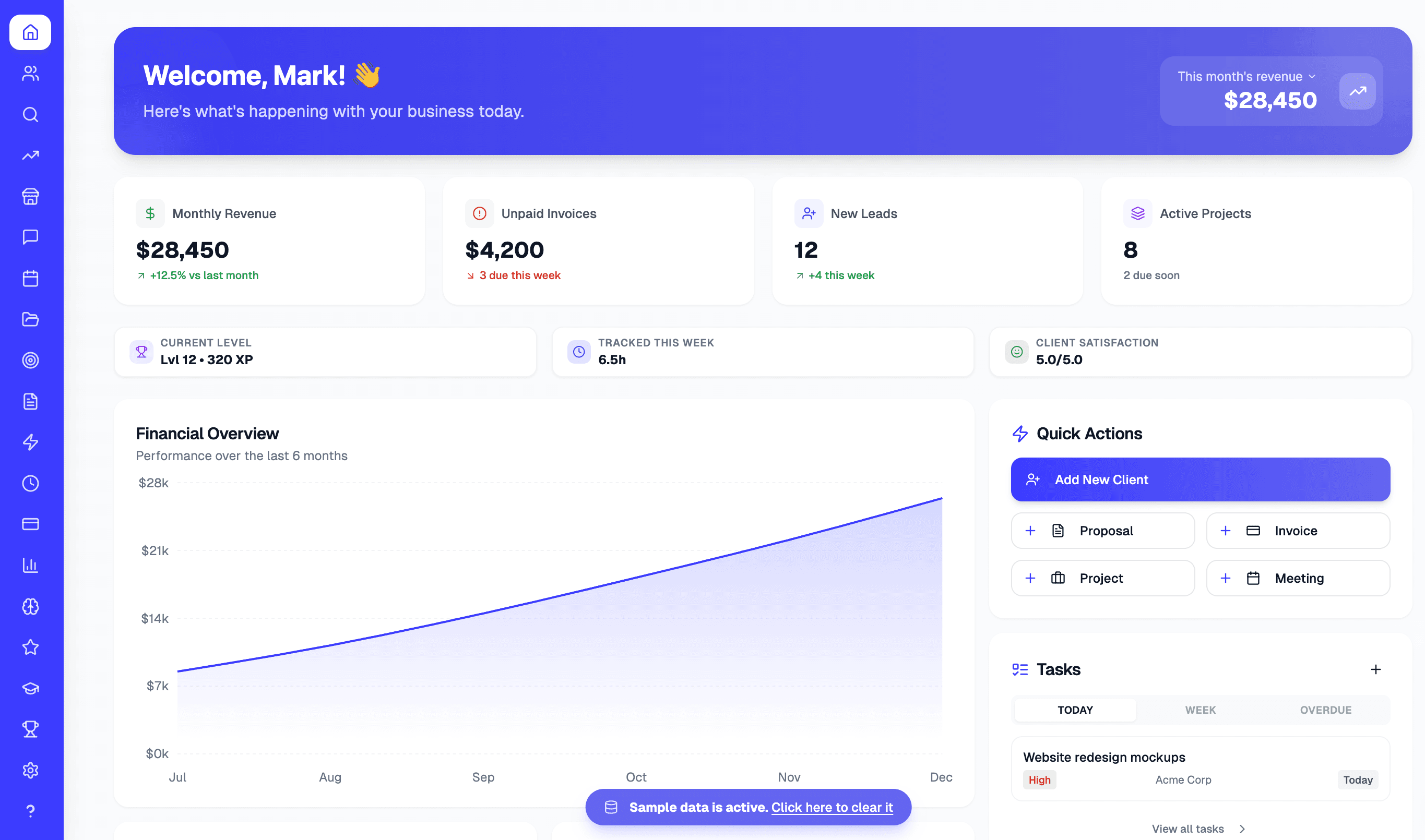Open the chat messages icon in sidebar
Image resolution: width=1425 pixels, height=840 pixels.
point(30,236)
